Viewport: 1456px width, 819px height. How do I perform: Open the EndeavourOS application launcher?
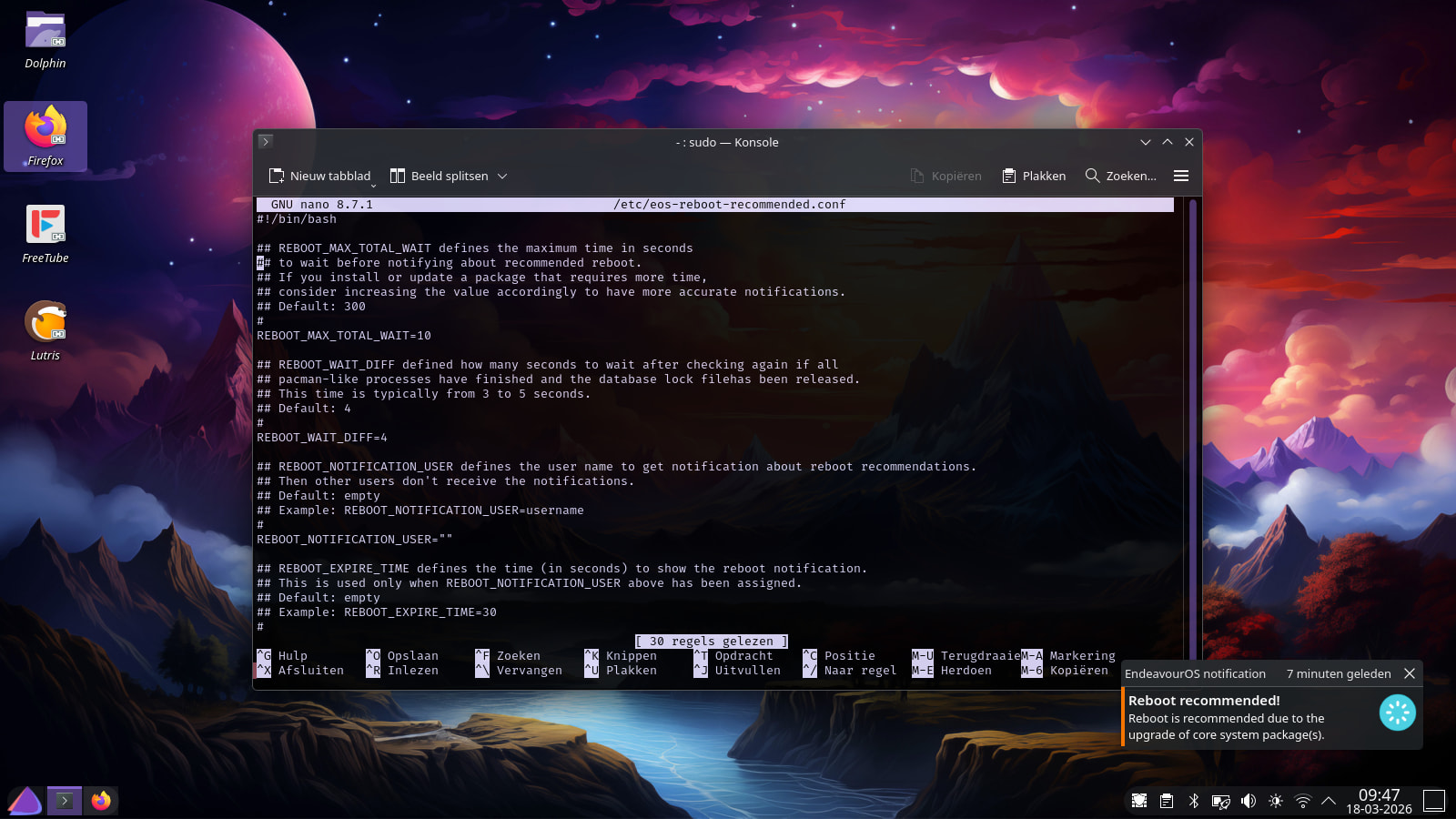pyautogui.click(x=25, y=801)
